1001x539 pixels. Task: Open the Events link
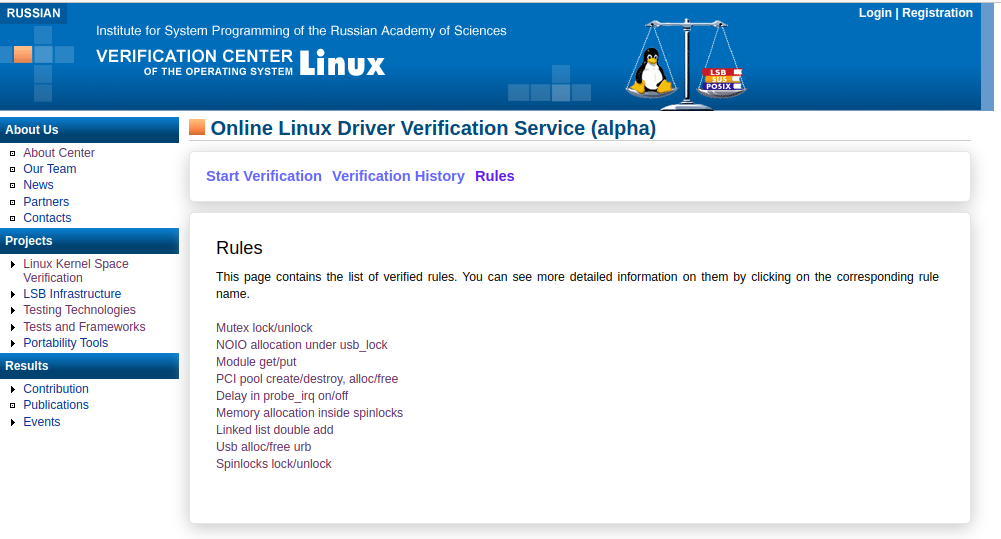pyautogui.click(x=41, y=422)
